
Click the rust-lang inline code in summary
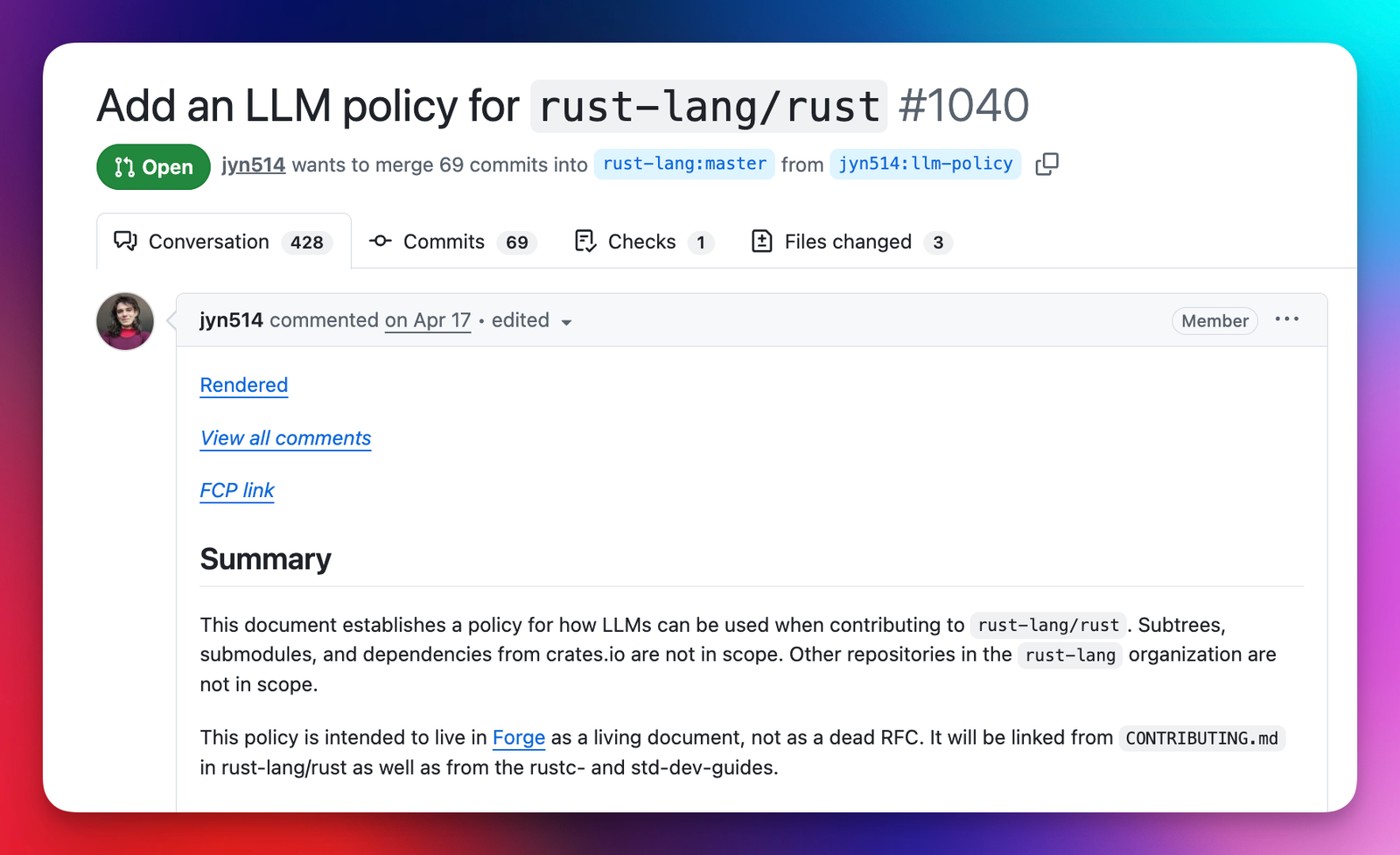(x=1070, y=655)
